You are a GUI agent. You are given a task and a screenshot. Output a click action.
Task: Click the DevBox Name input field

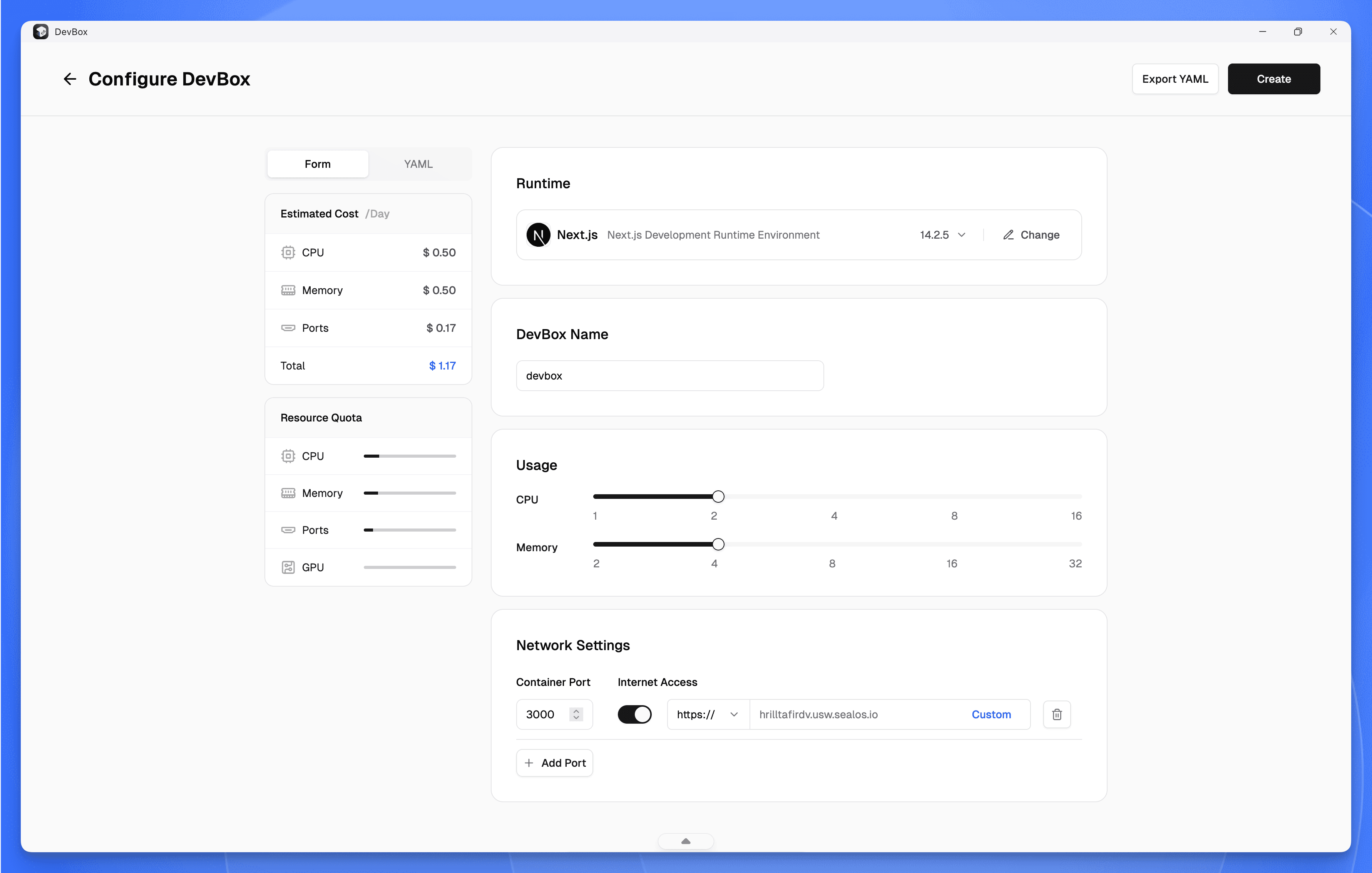tap(669, 376)
